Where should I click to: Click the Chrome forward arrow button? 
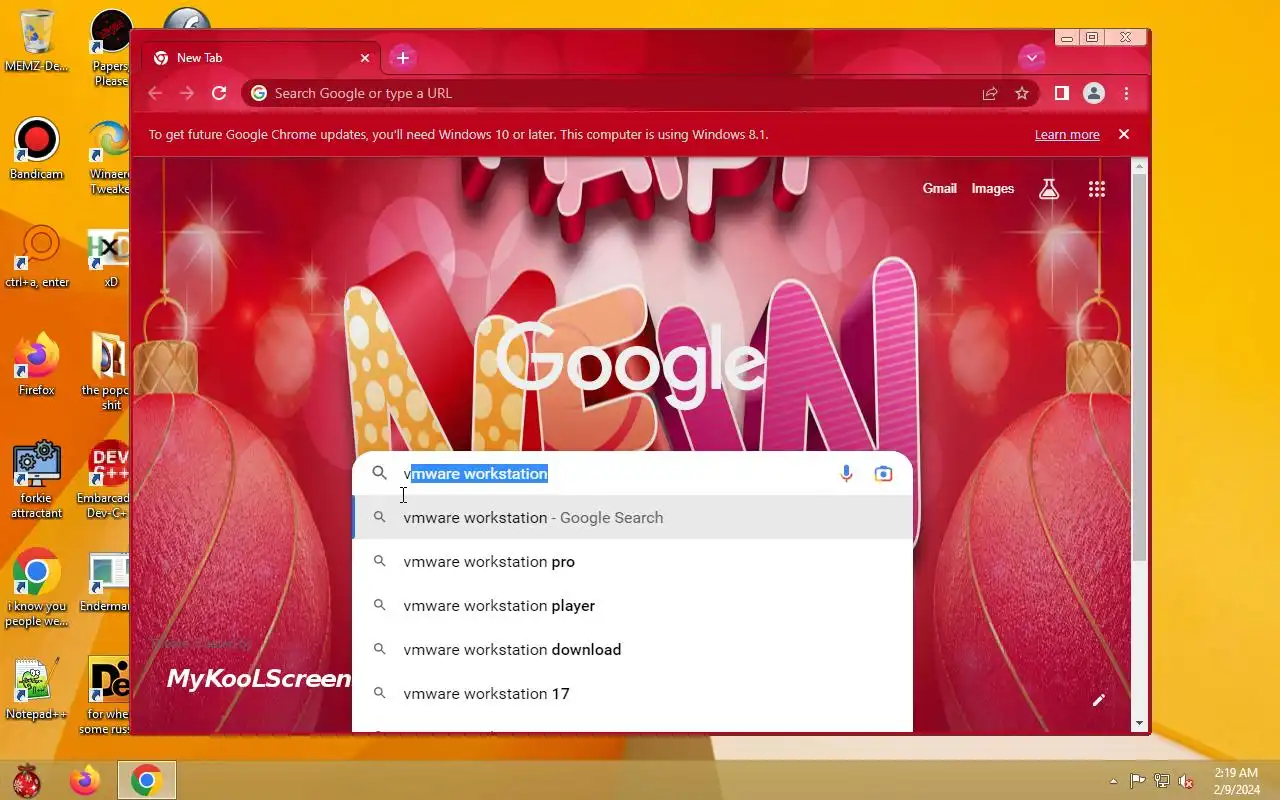tap(187, 93)
